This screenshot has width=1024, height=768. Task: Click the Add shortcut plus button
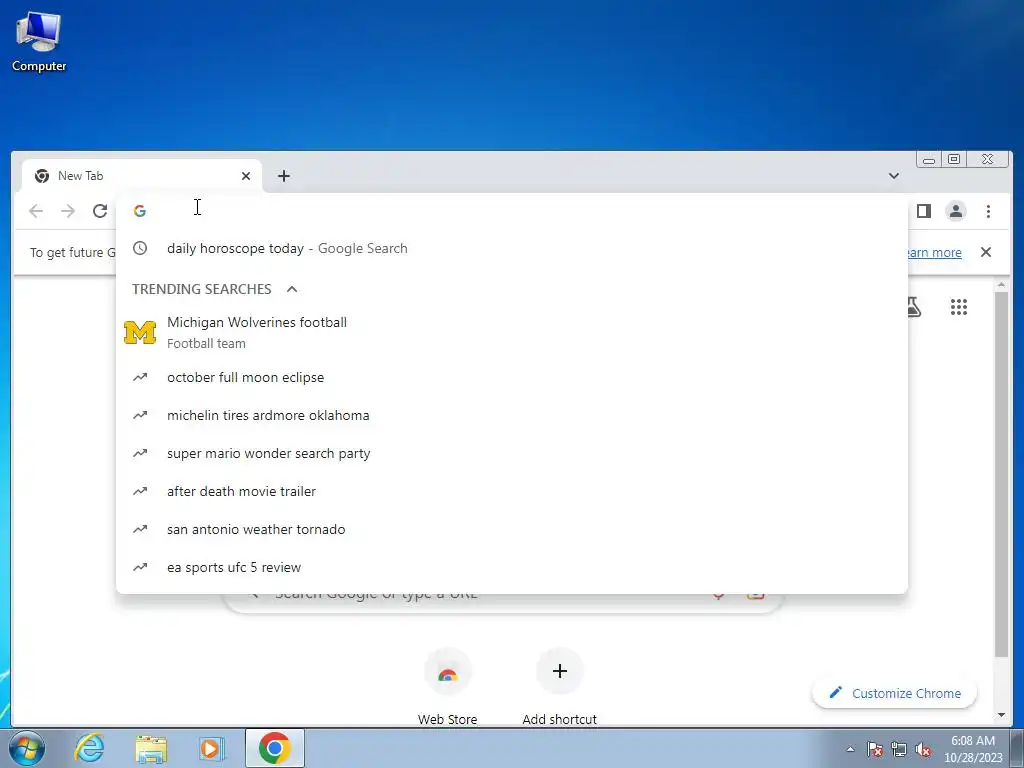[560, 671]
